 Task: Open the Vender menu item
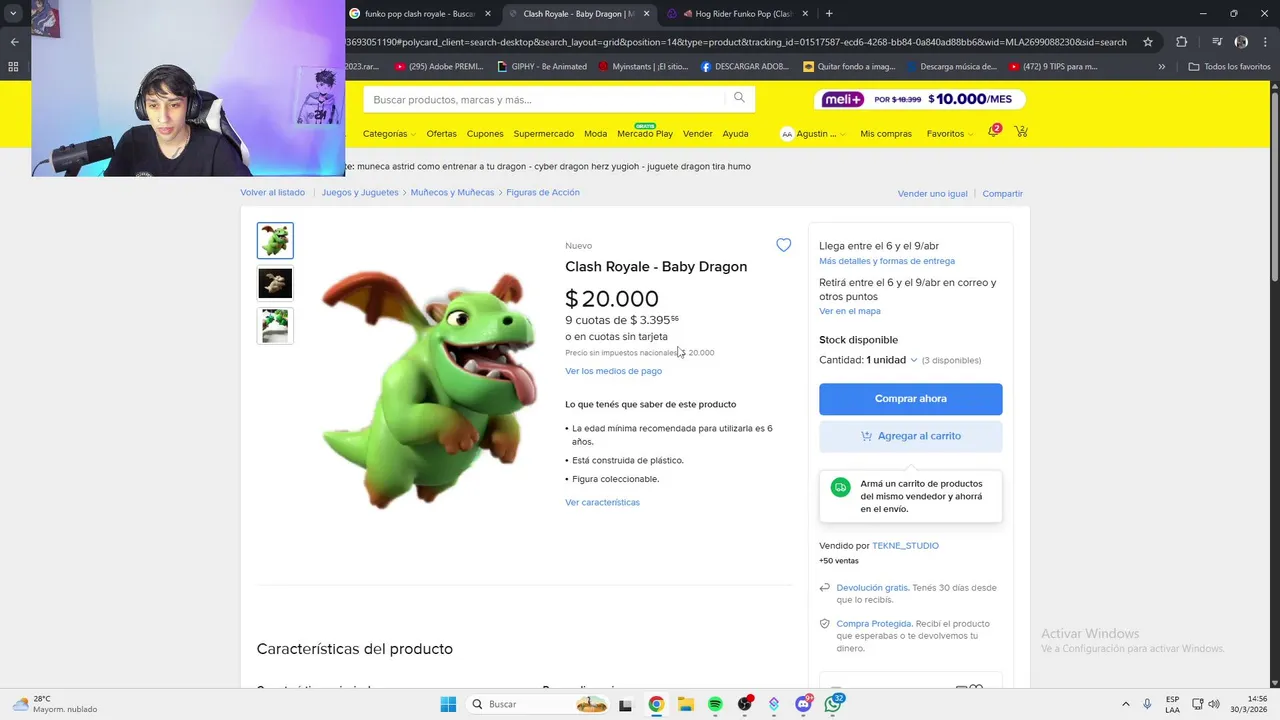click(x=697, y=133)
